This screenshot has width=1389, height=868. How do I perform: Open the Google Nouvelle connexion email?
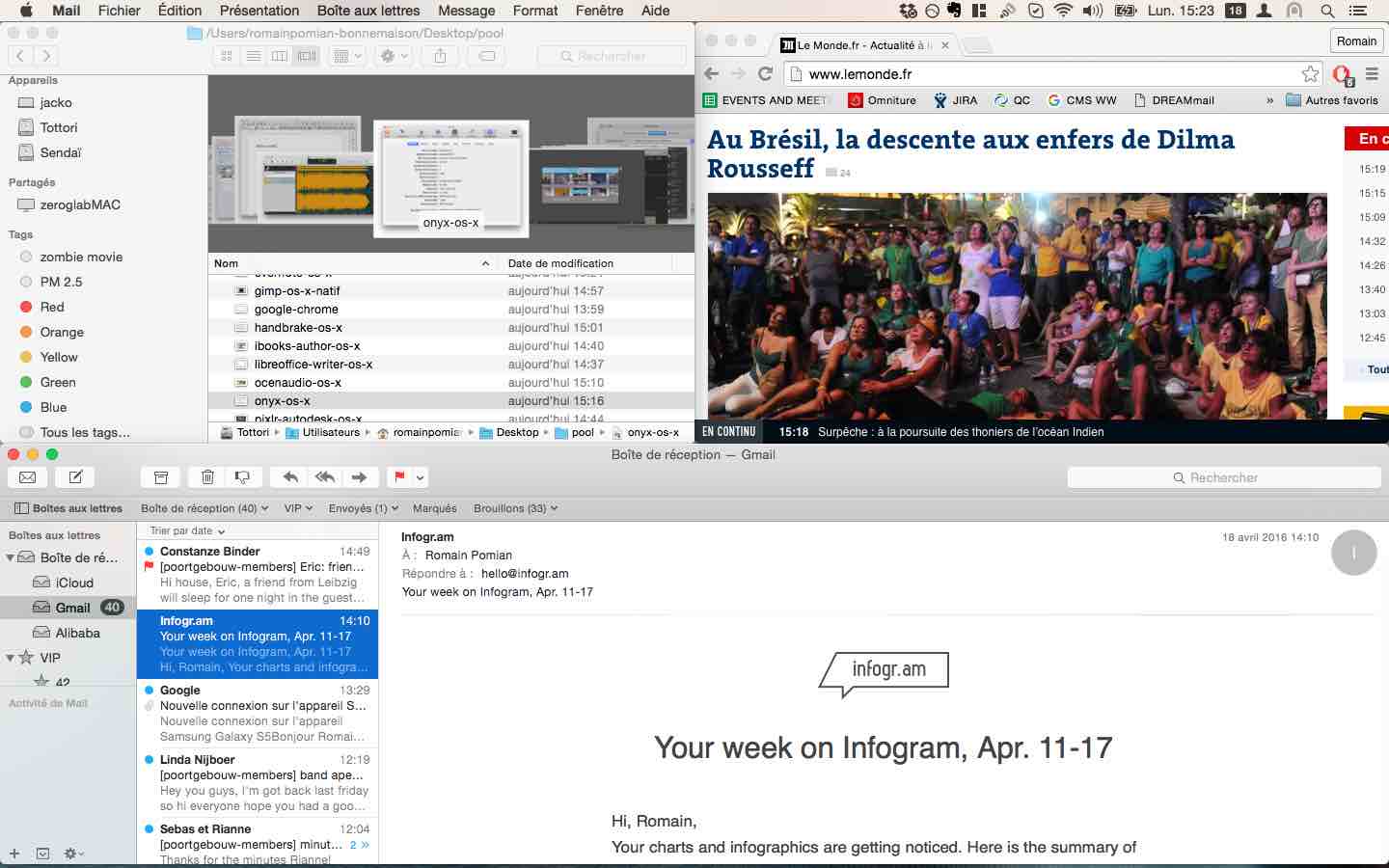(x=258, y=714)
